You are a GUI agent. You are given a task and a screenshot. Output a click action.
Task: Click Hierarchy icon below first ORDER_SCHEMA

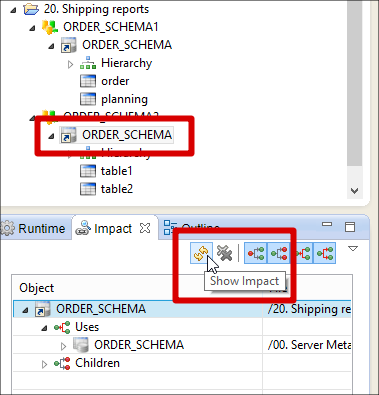(x=88, y=63)
